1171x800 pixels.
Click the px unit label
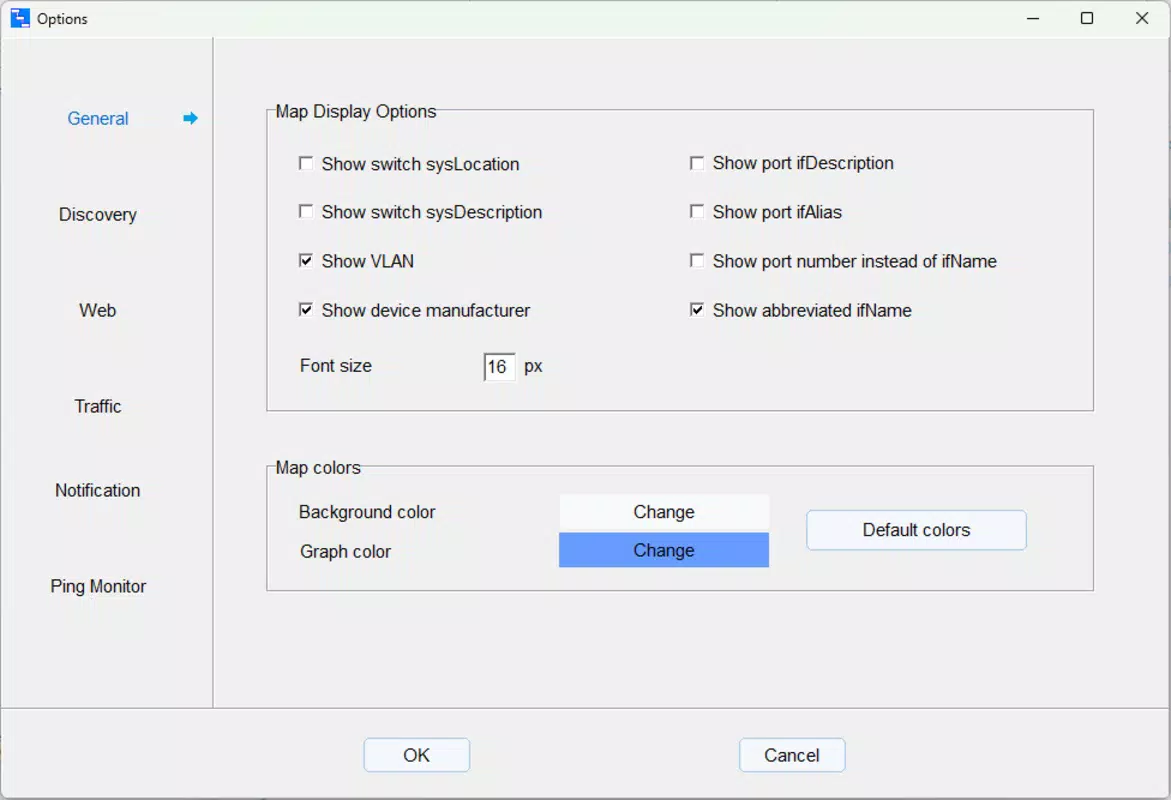coord(533,367)
